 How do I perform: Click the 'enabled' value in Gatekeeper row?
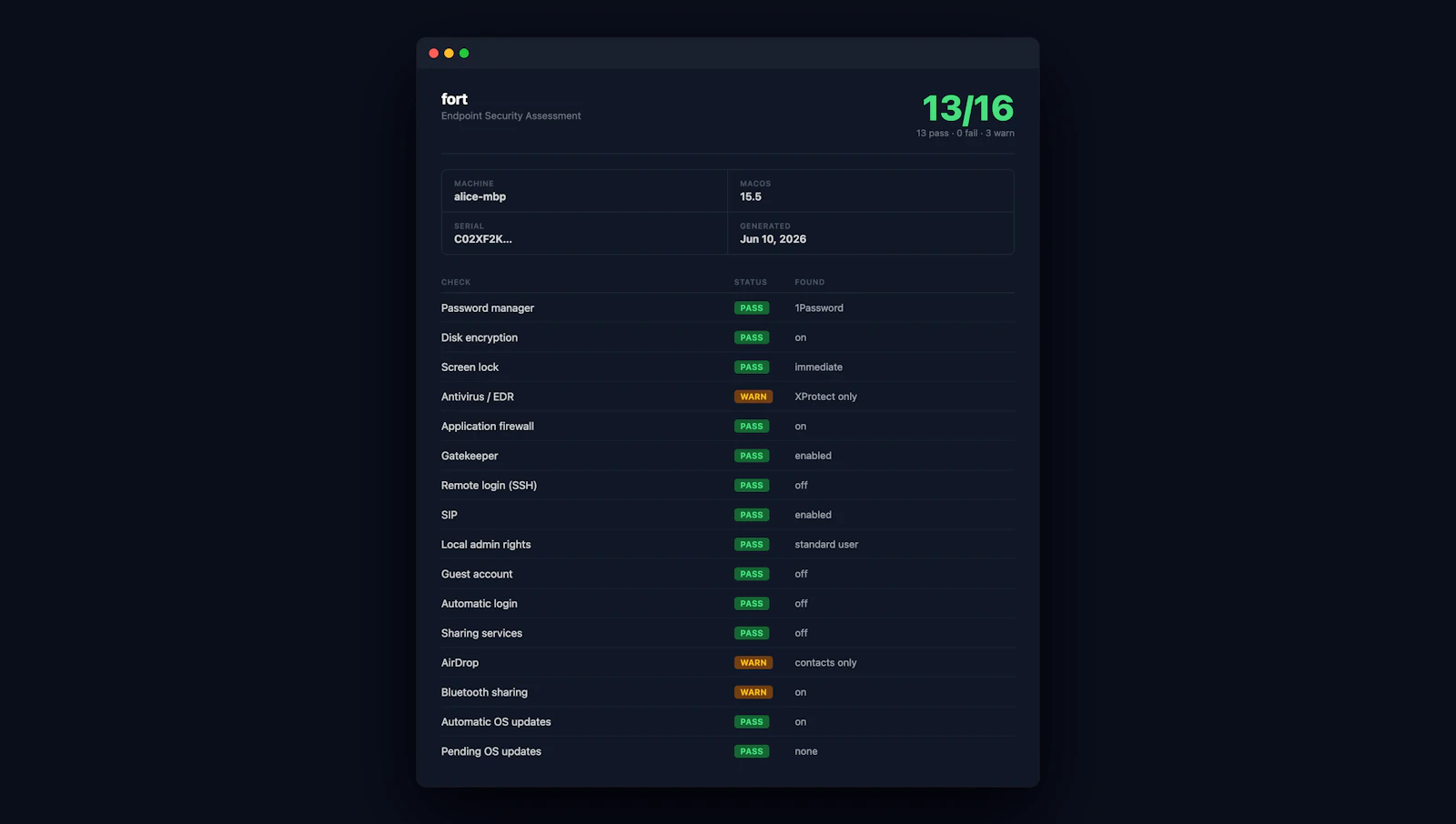click(x=813, y=456)
